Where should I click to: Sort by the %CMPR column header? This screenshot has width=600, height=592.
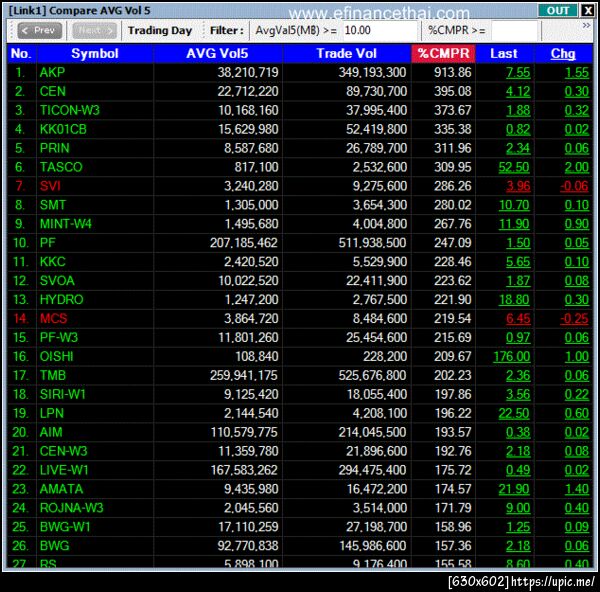click(x=443, y=54)
